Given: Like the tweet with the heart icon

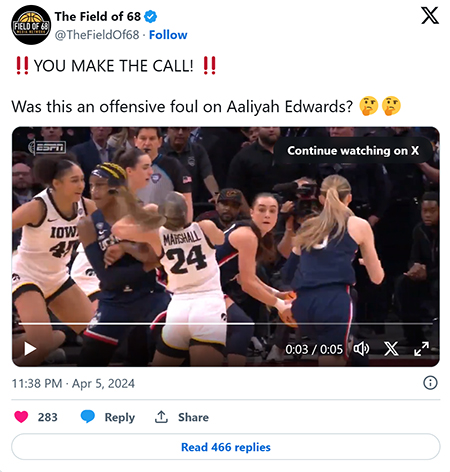Looking at the screenshot, I should (21, 417).
